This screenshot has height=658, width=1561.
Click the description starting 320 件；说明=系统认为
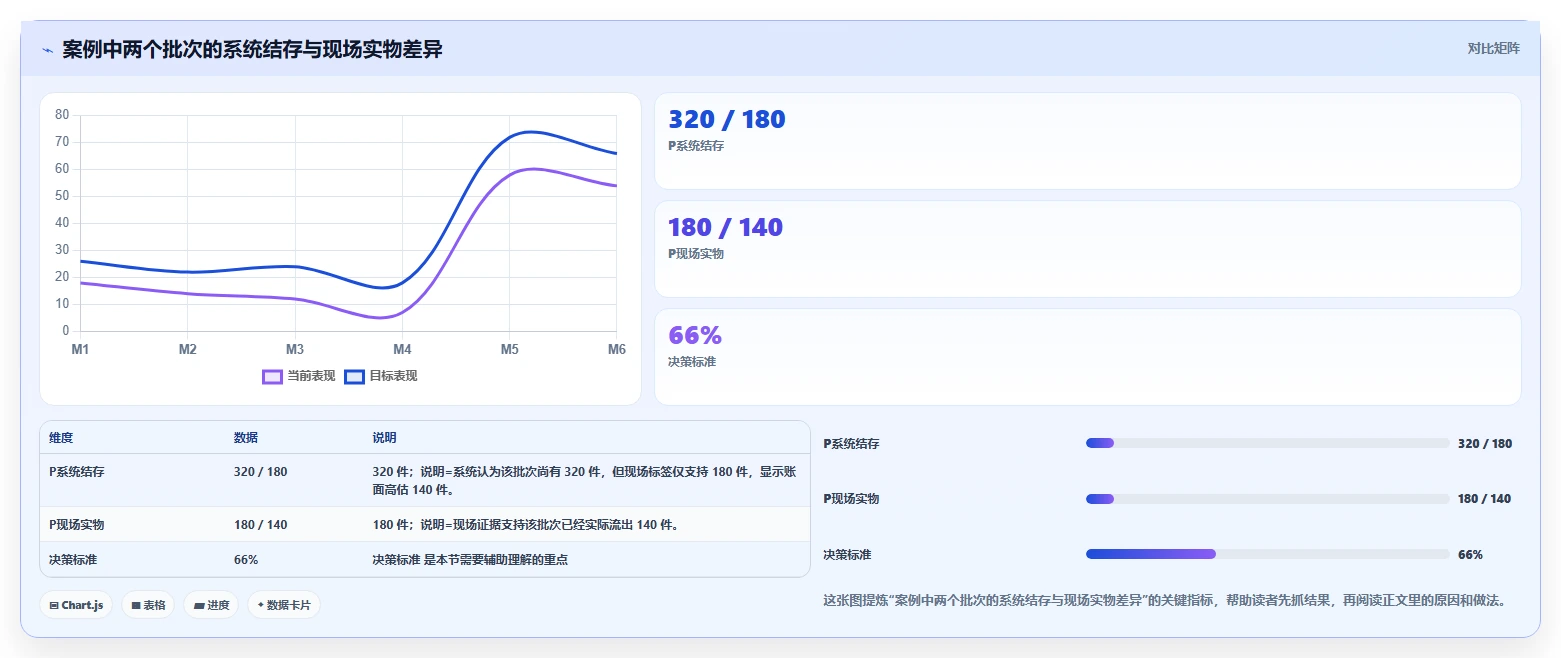coord(585,481)
